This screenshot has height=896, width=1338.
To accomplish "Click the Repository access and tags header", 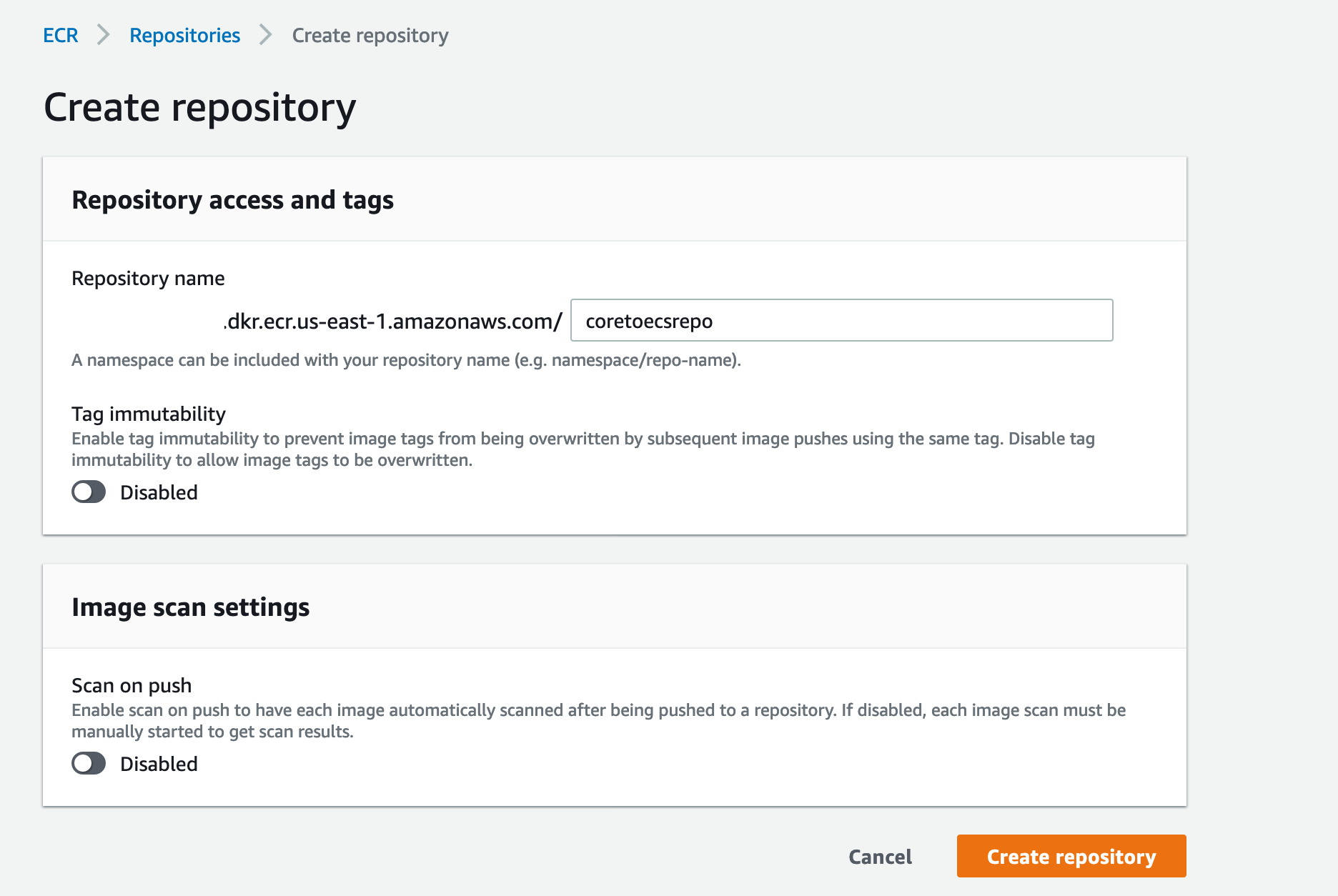I will click(232, 200).
